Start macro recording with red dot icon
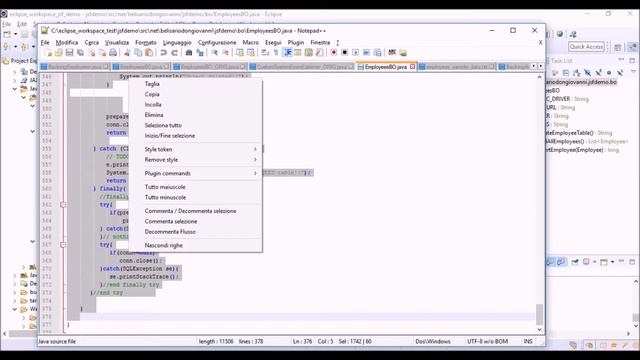The image size is (640, 360). point(334,53)
